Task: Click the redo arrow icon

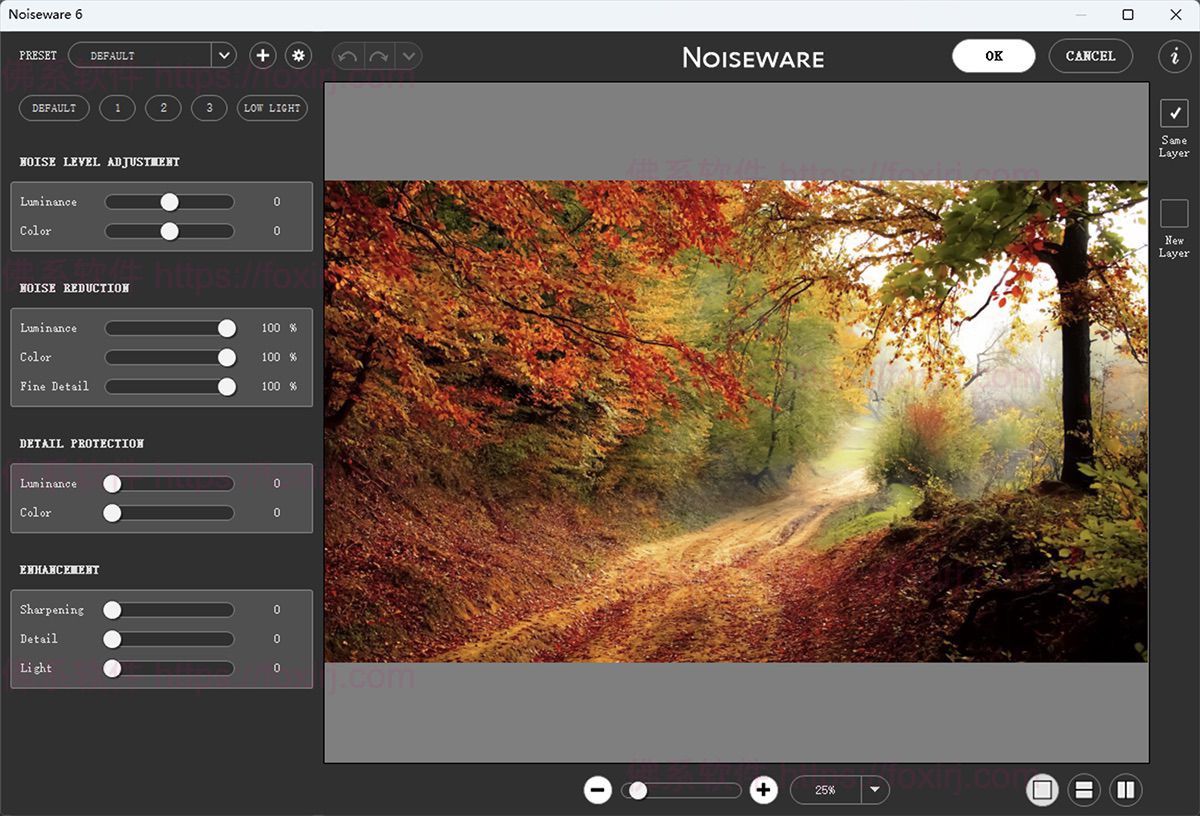Action: point(378,56)
